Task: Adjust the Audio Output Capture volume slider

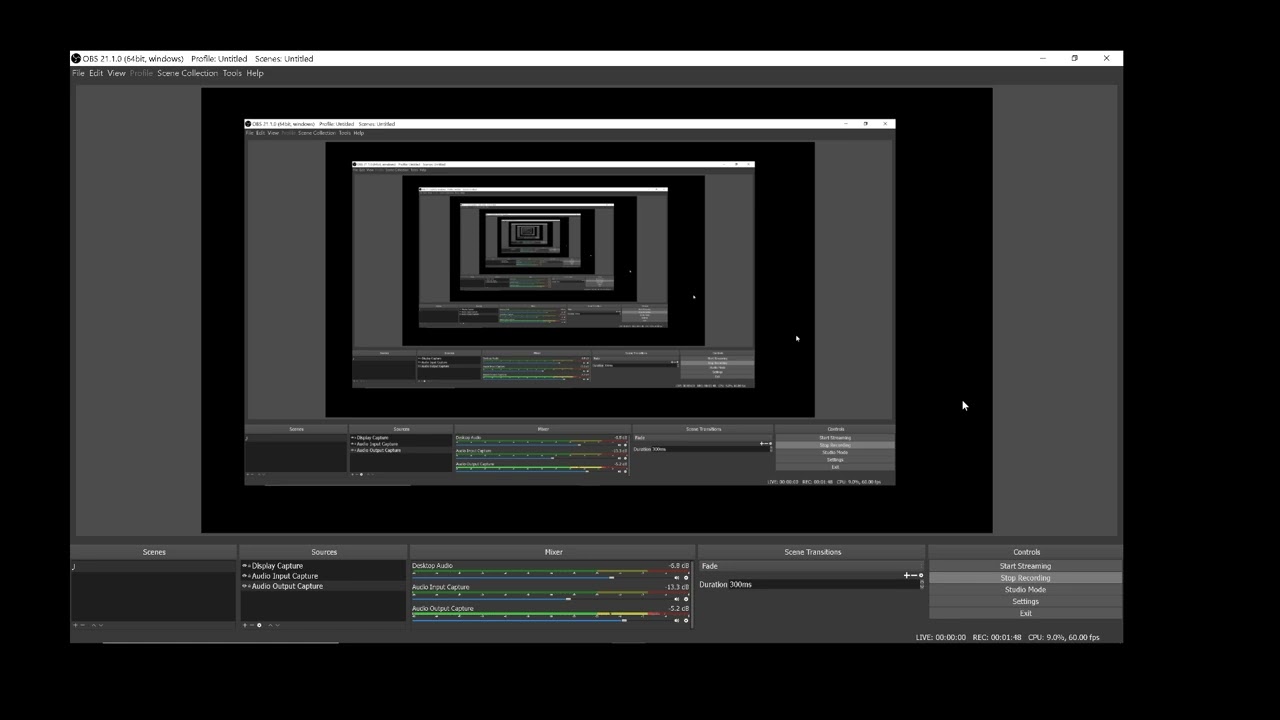Action: click(624, 620)
